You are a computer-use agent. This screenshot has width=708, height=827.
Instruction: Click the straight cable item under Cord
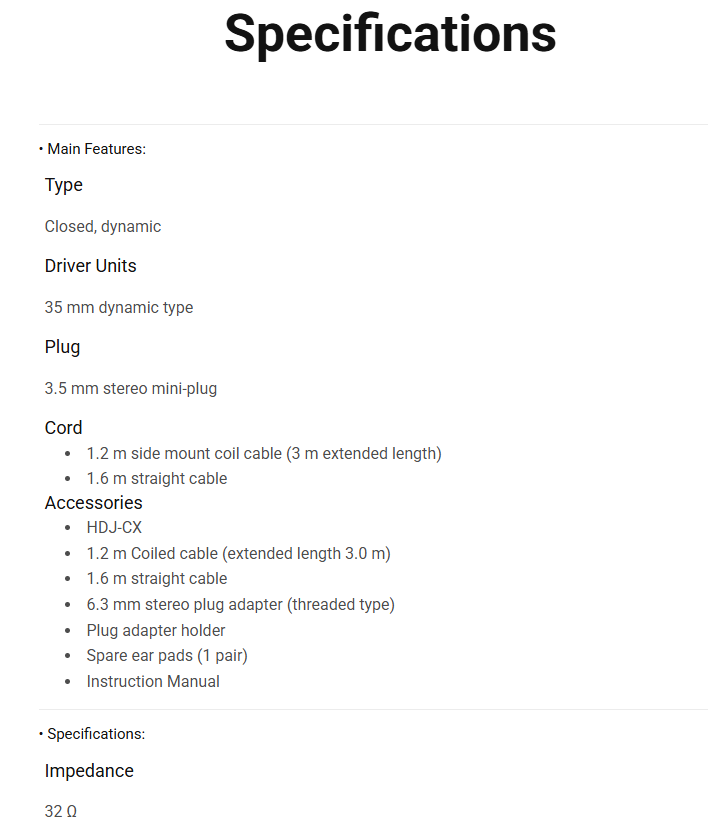coord(157,479)
